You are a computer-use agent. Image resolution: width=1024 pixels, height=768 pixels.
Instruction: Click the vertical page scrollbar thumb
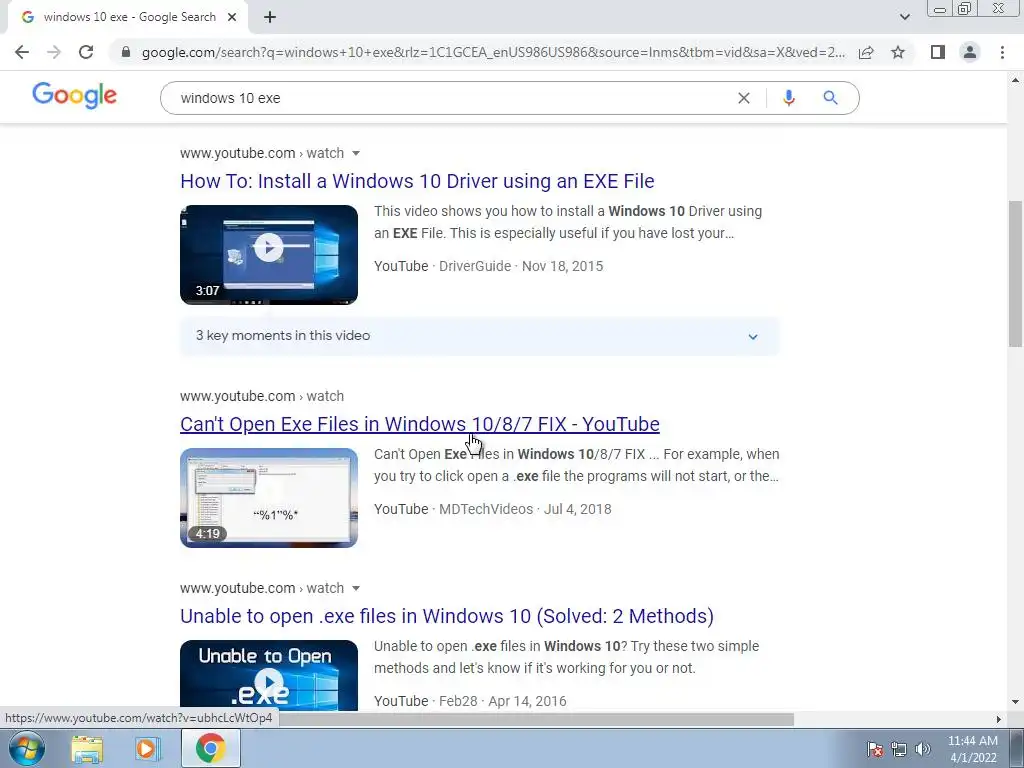[1016, 274]
